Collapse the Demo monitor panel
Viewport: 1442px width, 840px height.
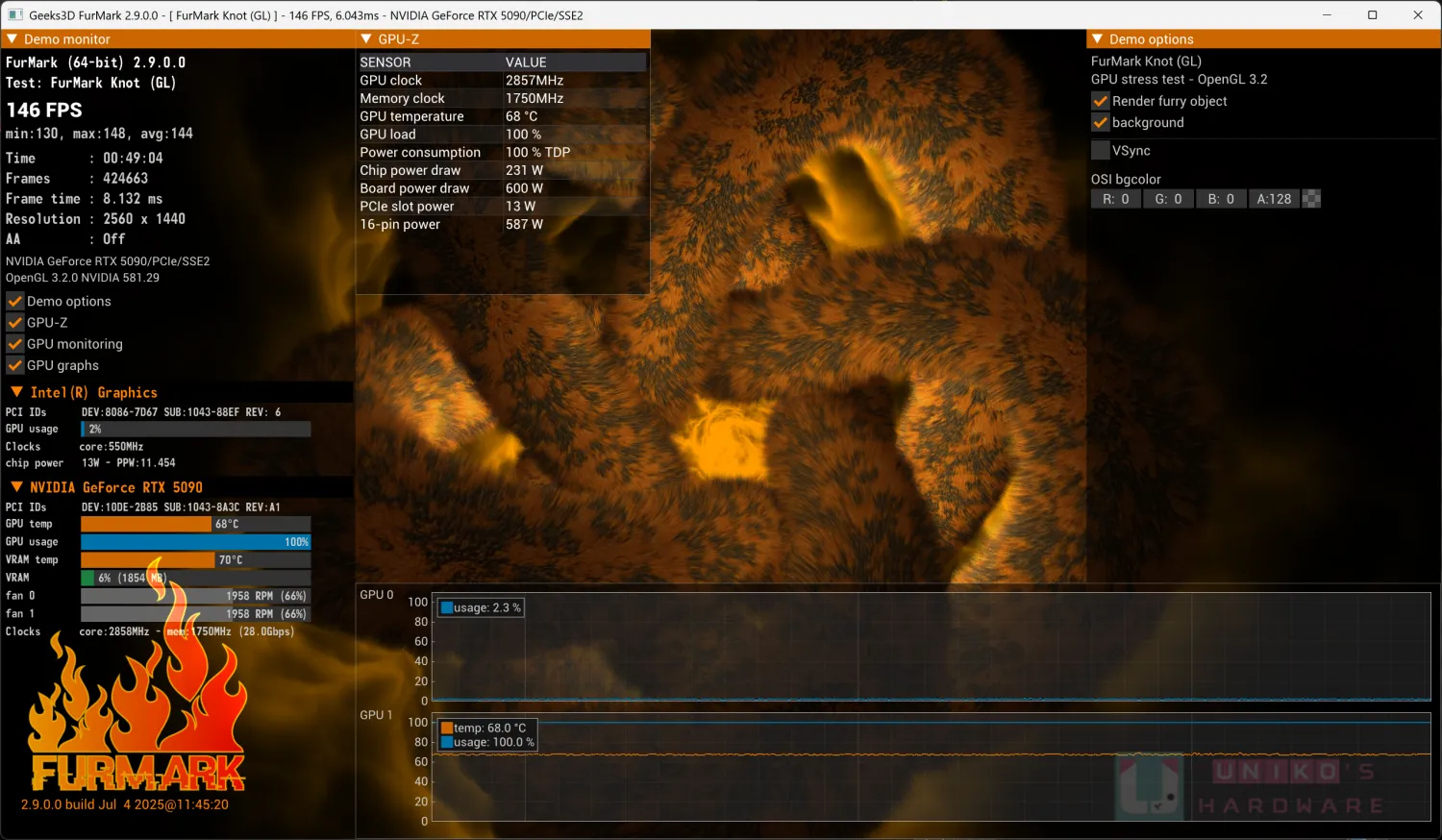12,39
